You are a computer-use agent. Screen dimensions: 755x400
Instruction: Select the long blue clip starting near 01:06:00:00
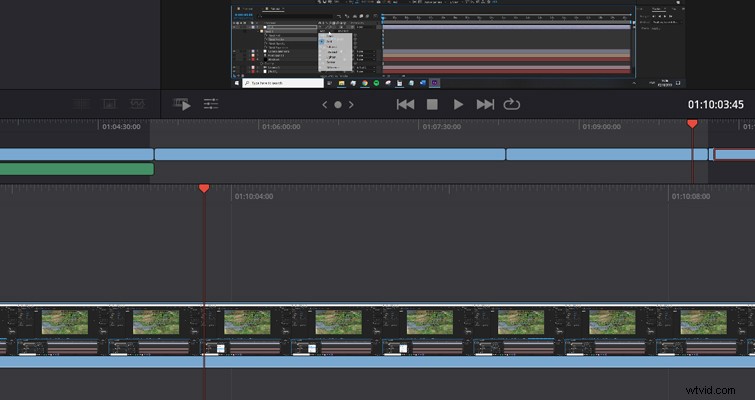pyautogui.click(x=330, y=154)
